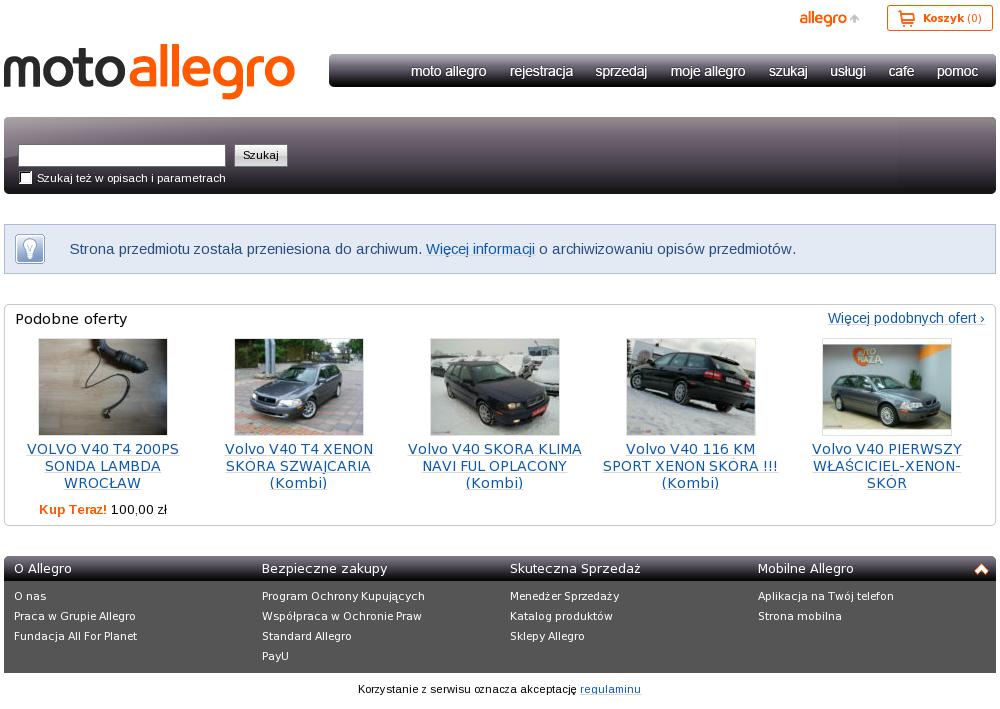Screen dimensions: 1000x709
Task: Click the white house icon in footer
Action: pos(981,569)
